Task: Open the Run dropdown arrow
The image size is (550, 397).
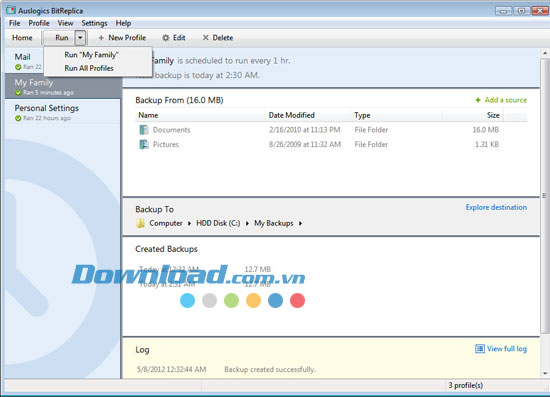Action: [x=80, y=38]
